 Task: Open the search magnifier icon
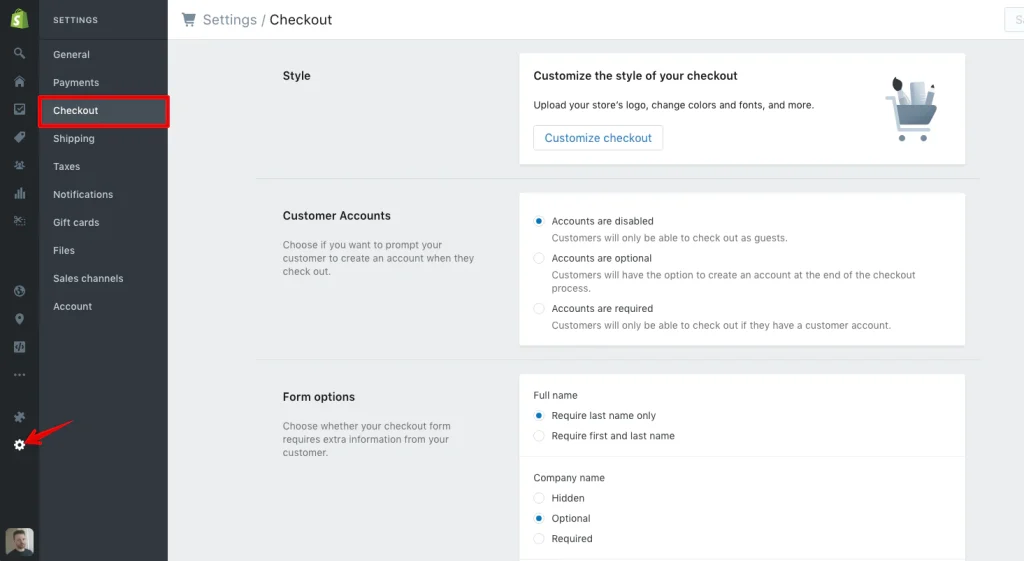[x=19, y=53]
